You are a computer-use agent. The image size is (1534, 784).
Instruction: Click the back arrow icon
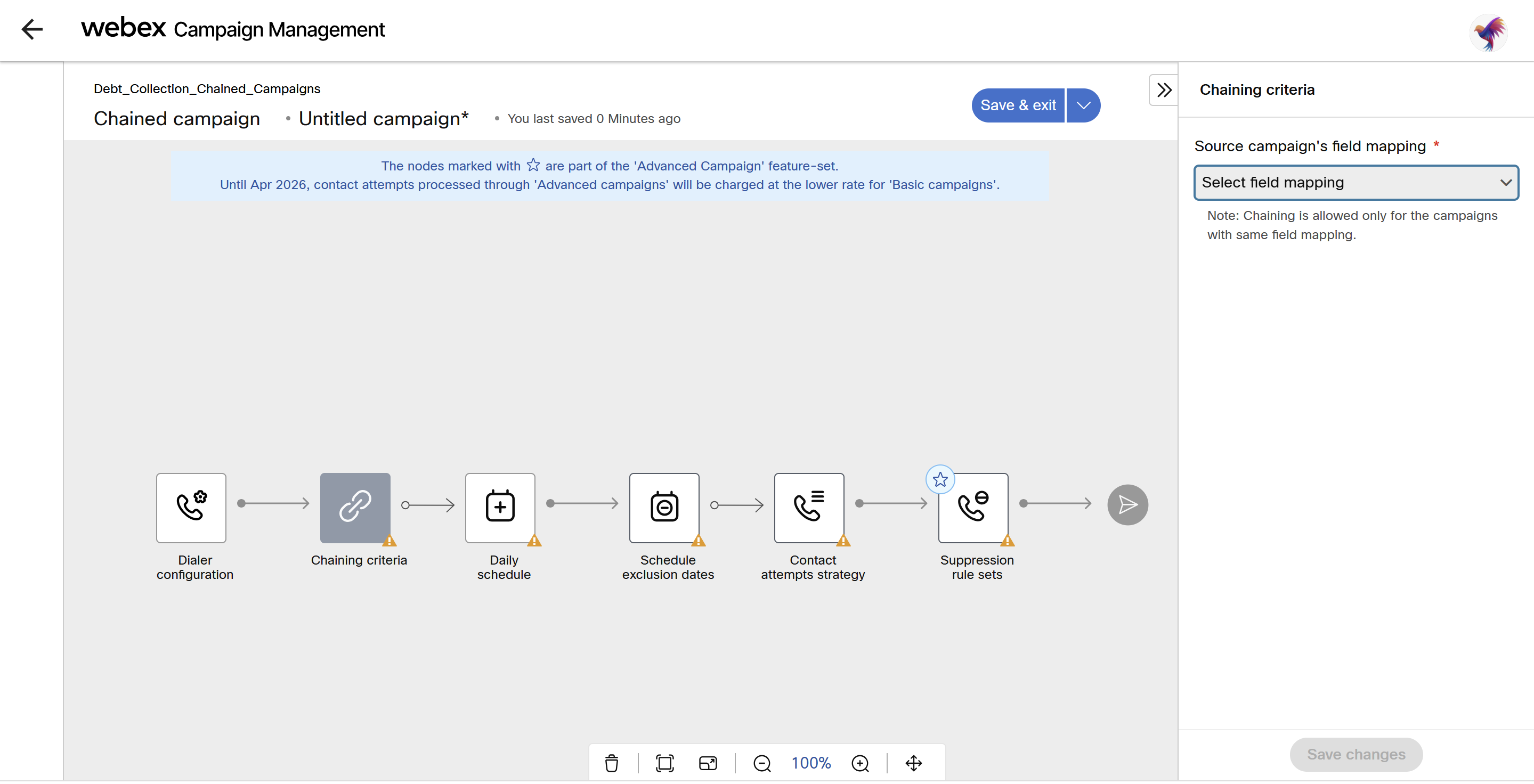[31, 29]
